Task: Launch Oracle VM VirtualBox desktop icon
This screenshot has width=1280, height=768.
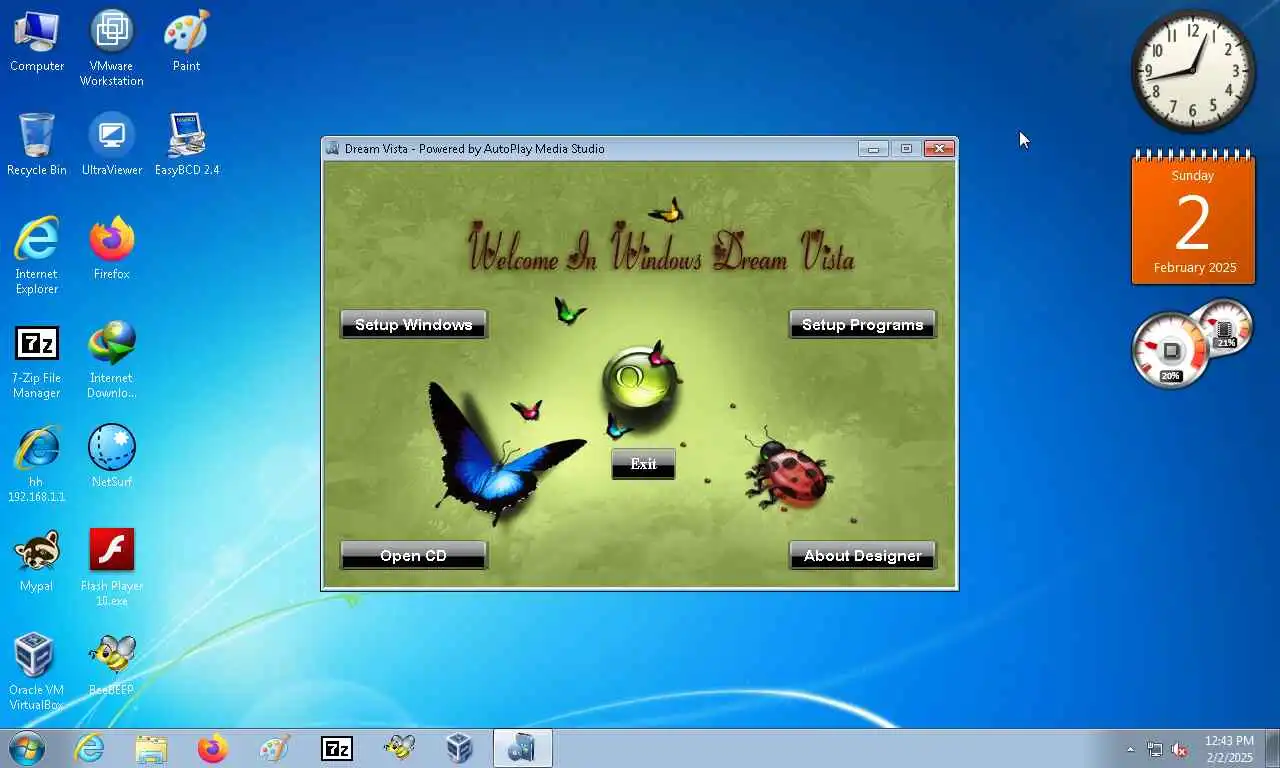Action: coord(37,672)
